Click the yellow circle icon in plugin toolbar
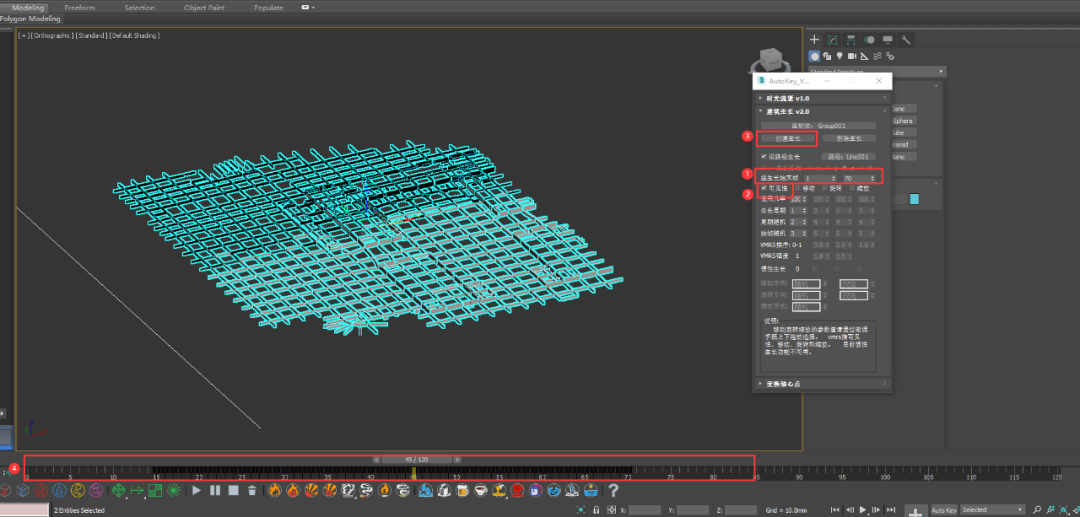Viewport: 1080px width, 517px height. coord(78,490)
